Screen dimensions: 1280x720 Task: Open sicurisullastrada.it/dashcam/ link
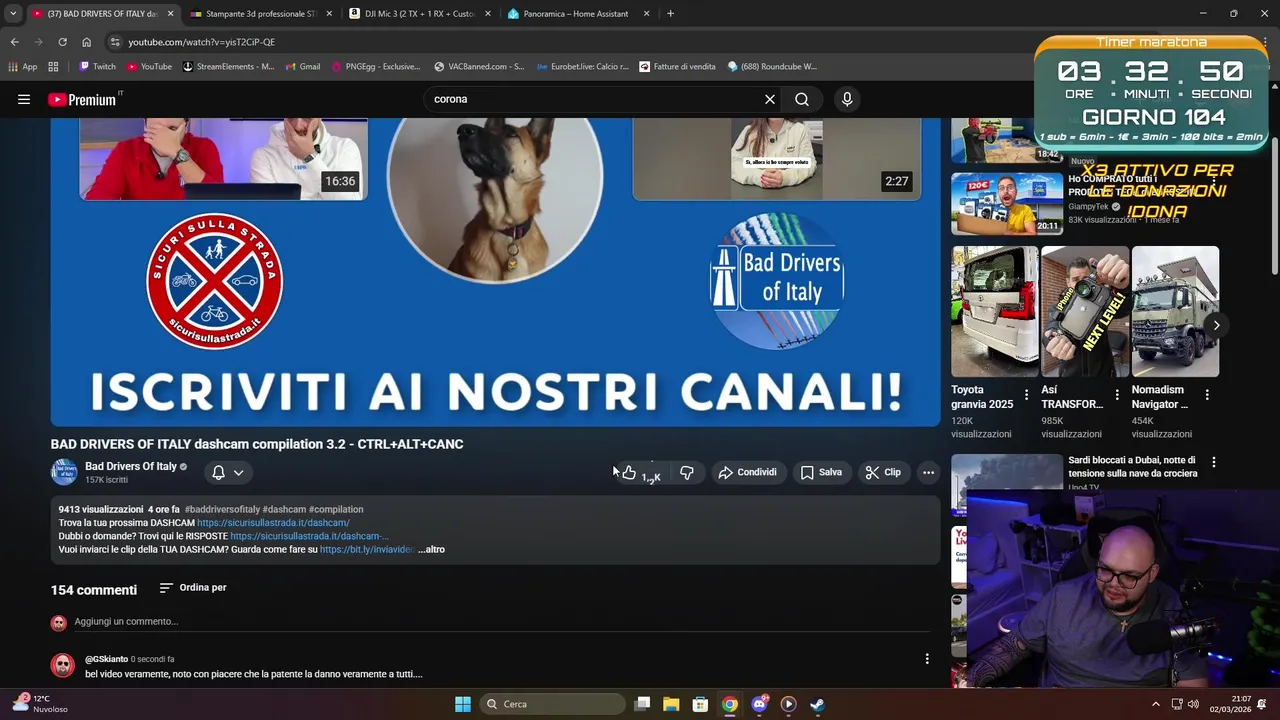[x=273, y=523]
